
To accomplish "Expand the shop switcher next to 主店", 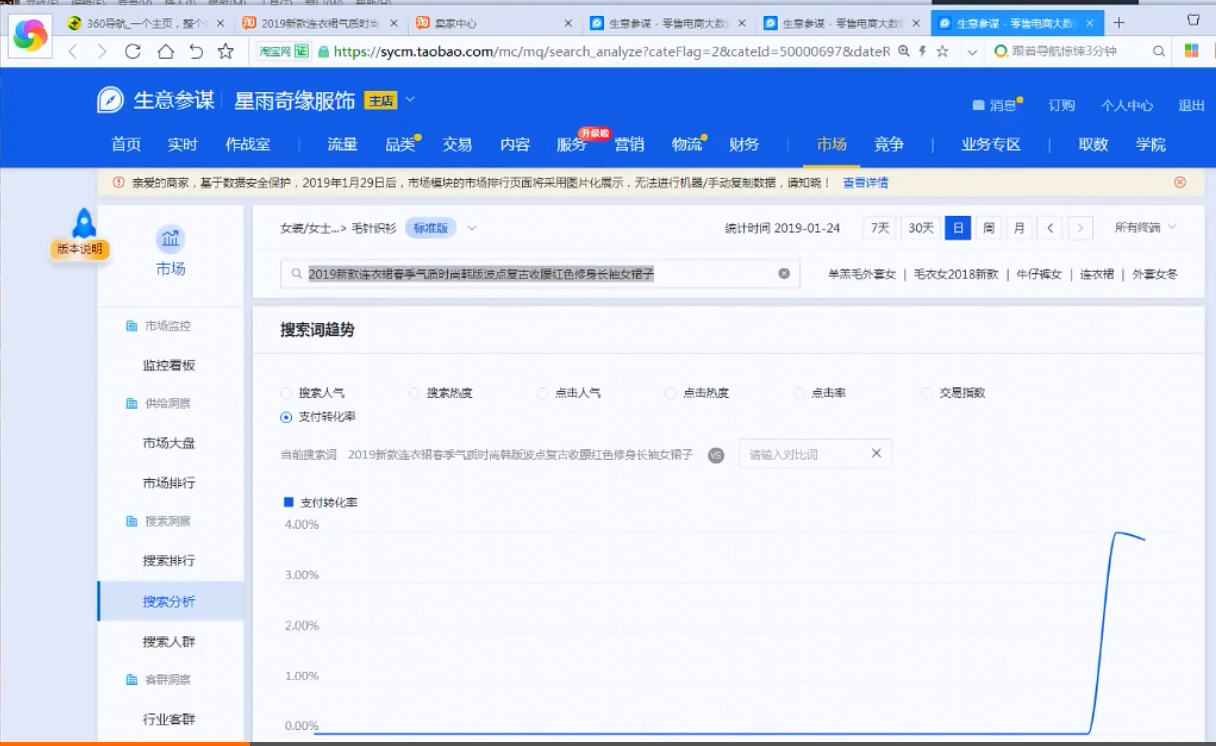I will (410, 100).
